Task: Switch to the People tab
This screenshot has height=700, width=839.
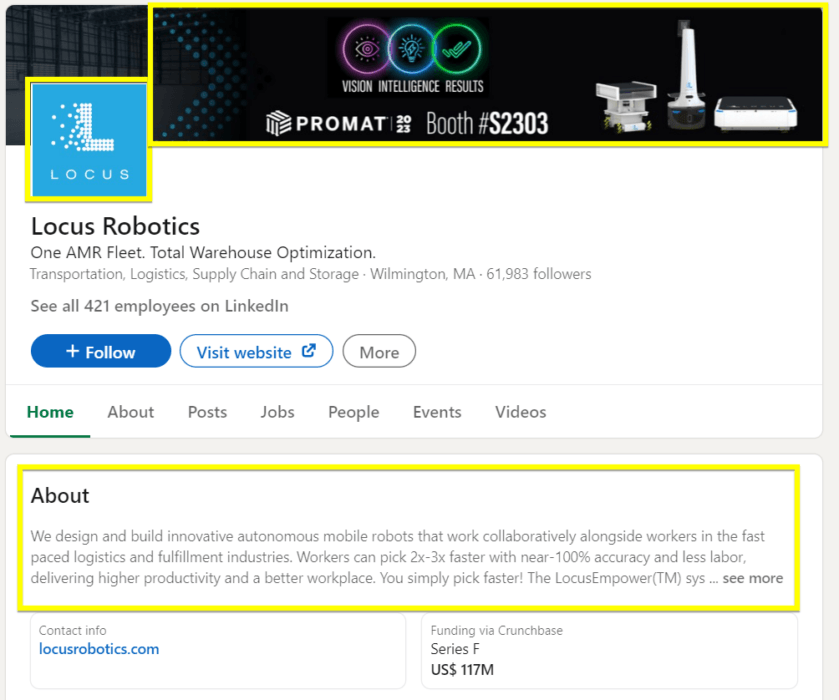Action: [352, 412]
